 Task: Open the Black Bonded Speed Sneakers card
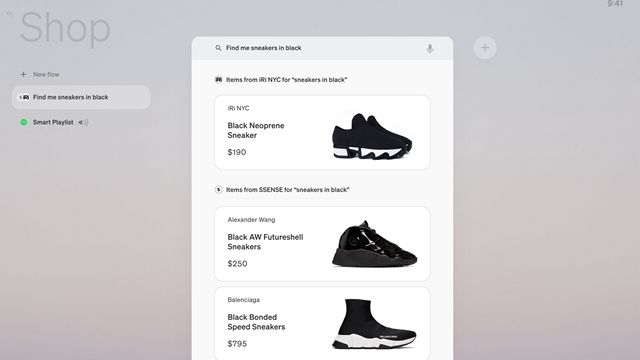click(x=322, y=323)
